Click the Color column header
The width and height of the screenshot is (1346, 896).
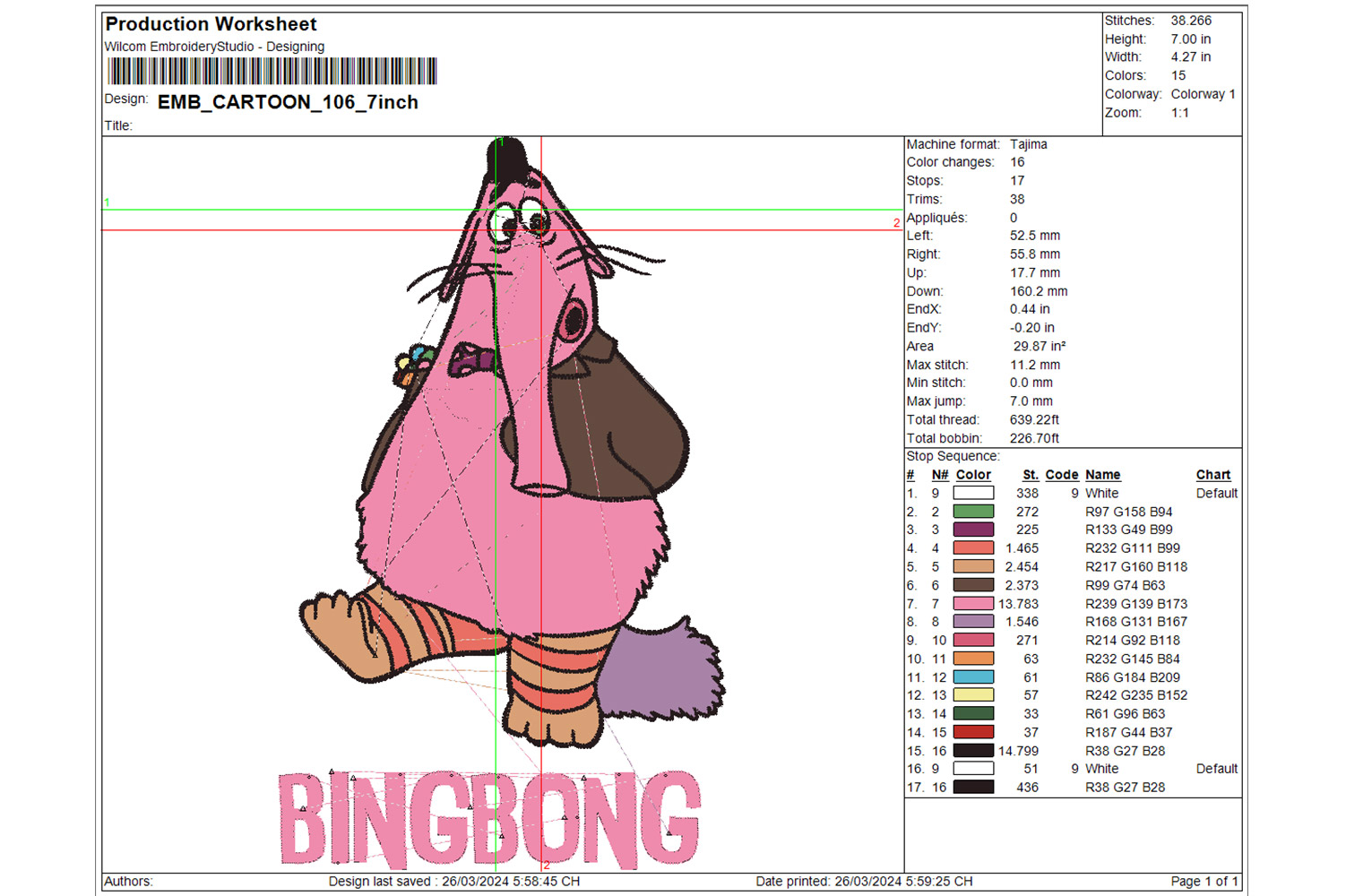click(x=973, y=475)
